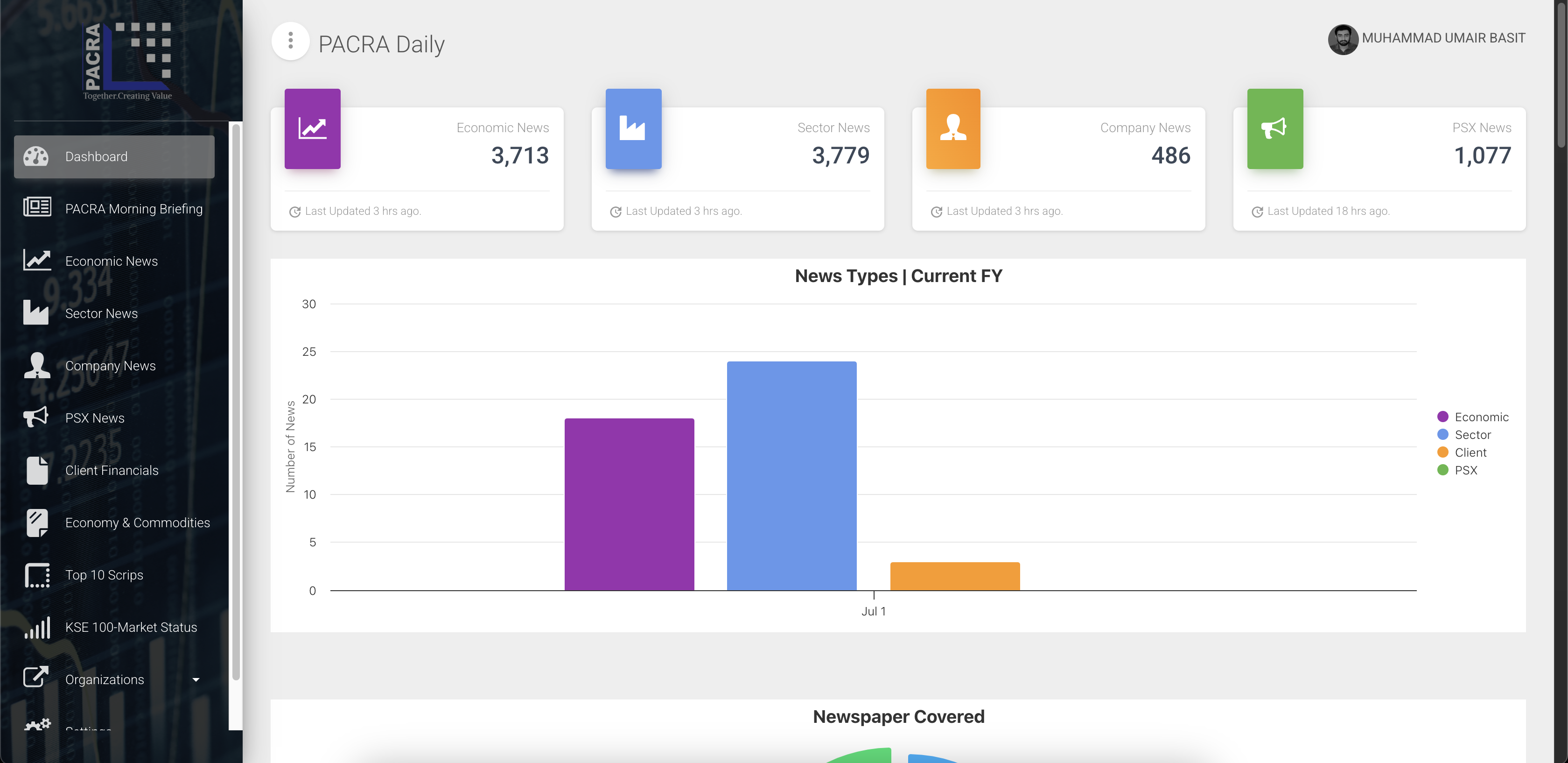Click the Sector News count 3,779
This screenshot has height=763, width=1568.
[840, 156]
